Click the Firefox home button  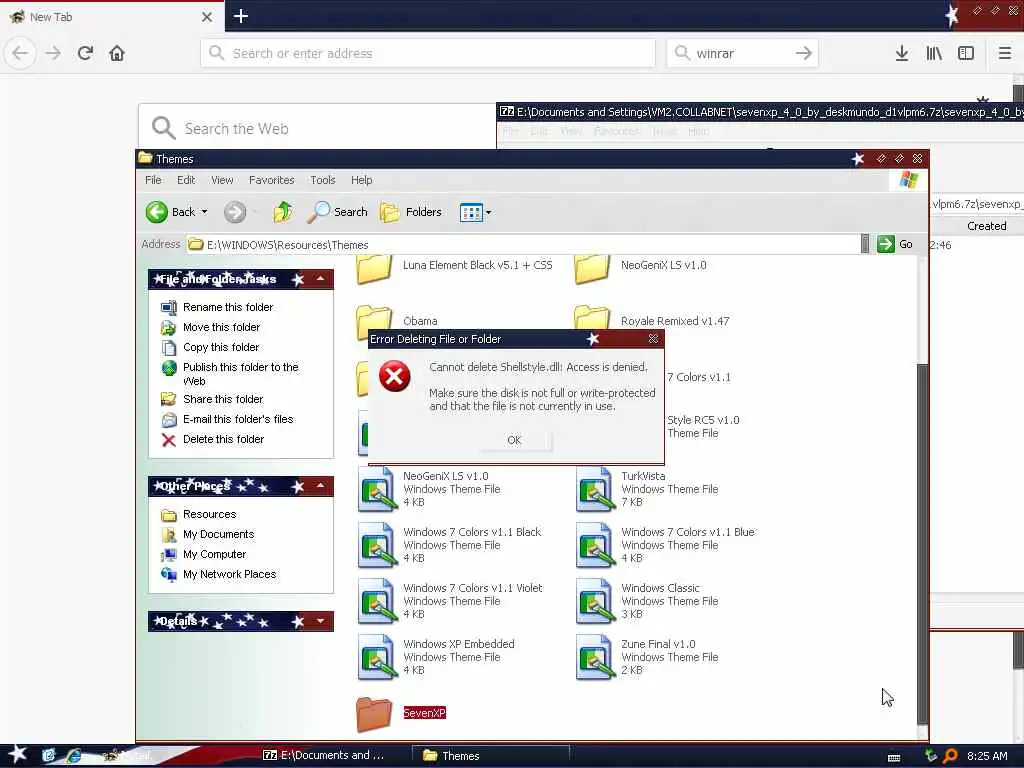click(117, 53)
